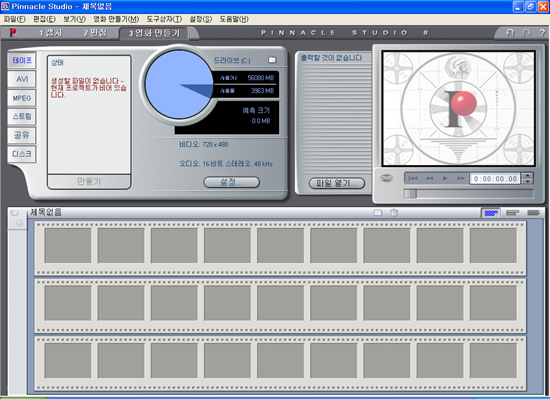Increase timecode with up stepper arrow
This screenshot has height=399, width=550.
pos(528,175)
